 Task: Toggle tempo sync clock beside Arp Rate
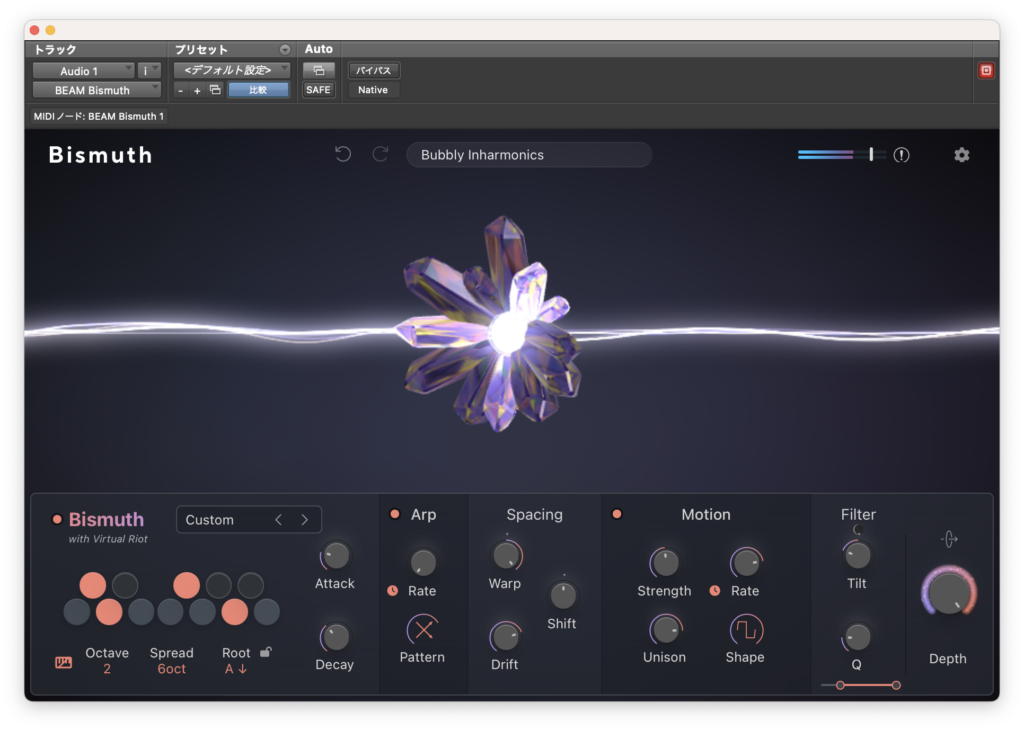tap(392, 590)
